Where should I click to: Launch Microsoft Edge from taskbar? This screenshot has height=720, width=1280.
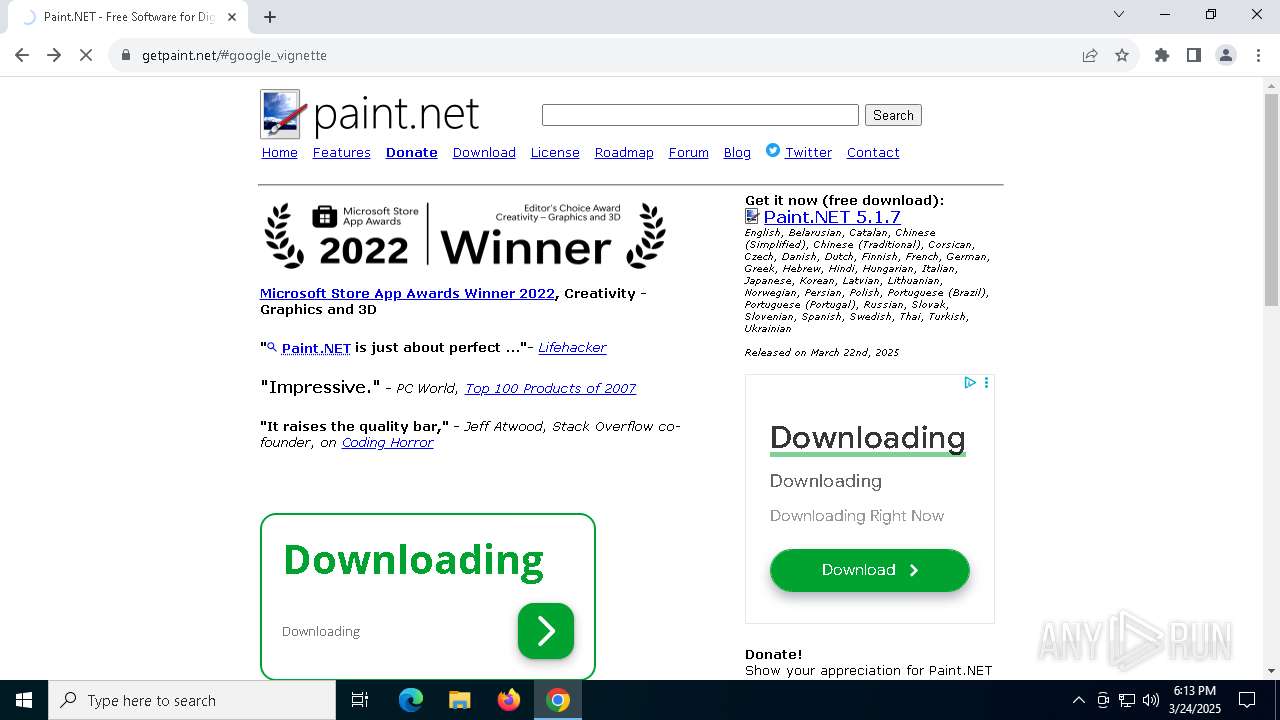411,700
